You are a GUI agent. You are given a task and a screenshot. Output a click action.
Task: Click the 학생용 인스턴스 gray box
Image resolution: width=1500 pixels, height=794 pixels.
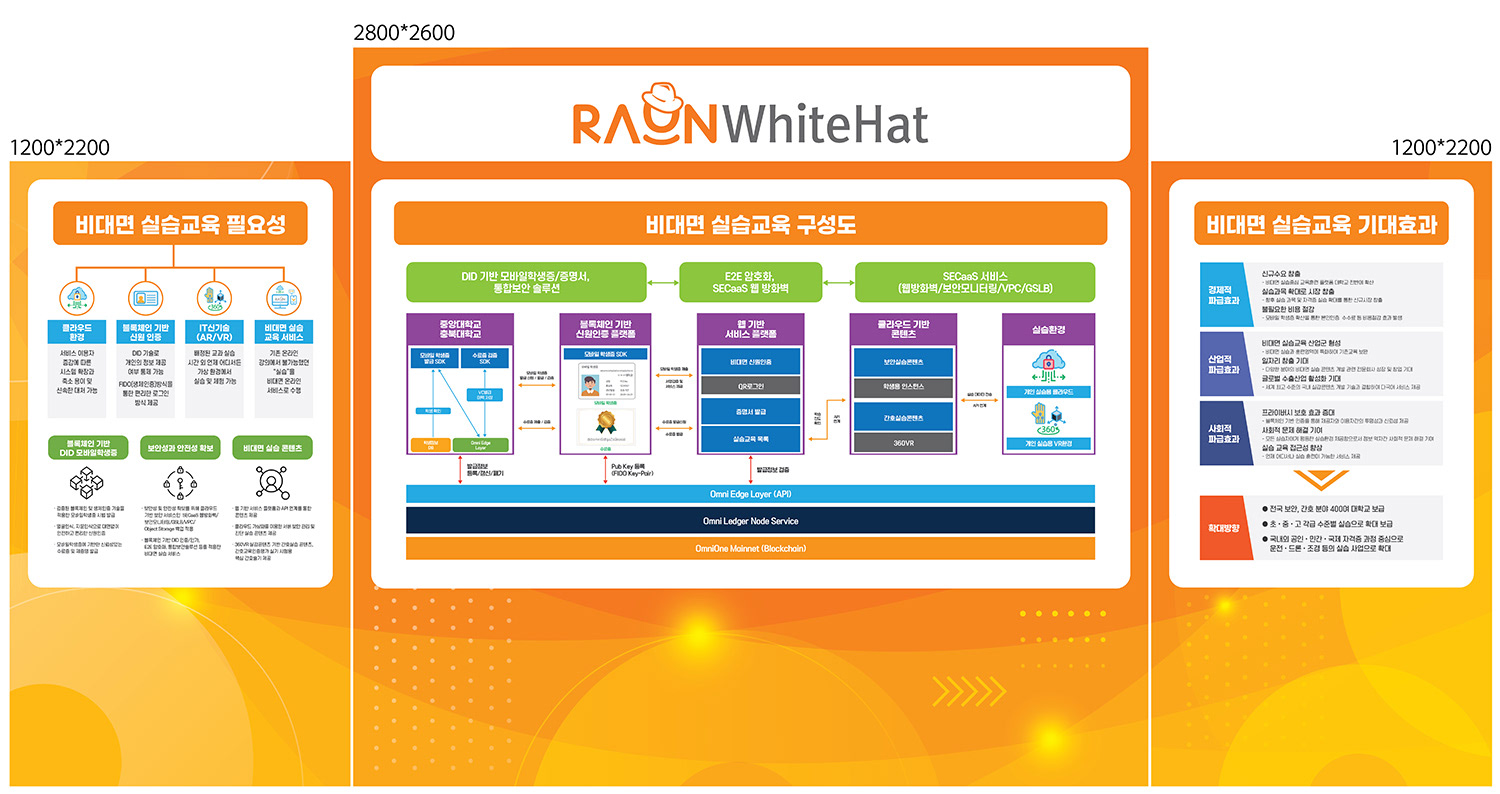pyautogui.click(x=903, y=388)
